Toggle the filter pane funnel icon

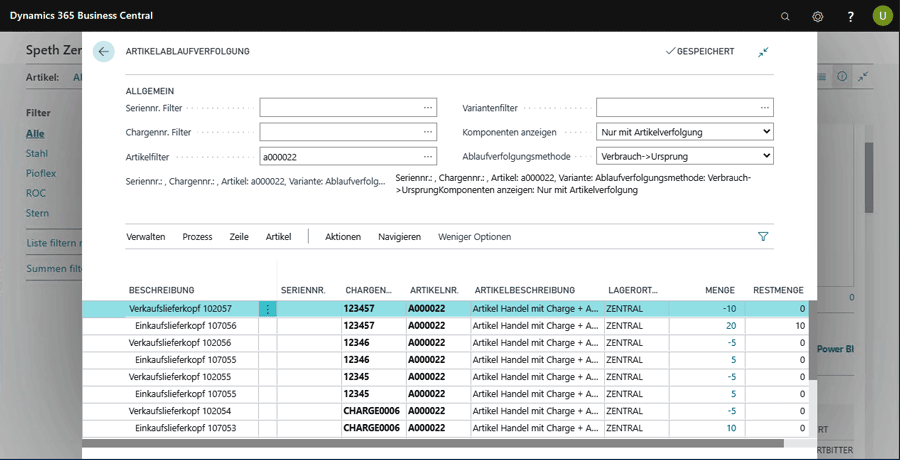pos(763,237)
